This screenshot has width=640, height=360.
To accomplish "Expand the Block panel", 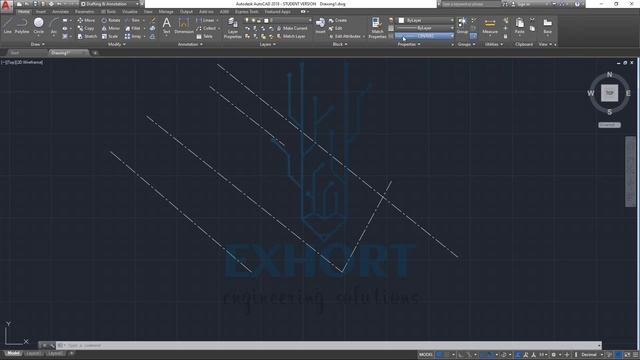I will coord(340,44).
